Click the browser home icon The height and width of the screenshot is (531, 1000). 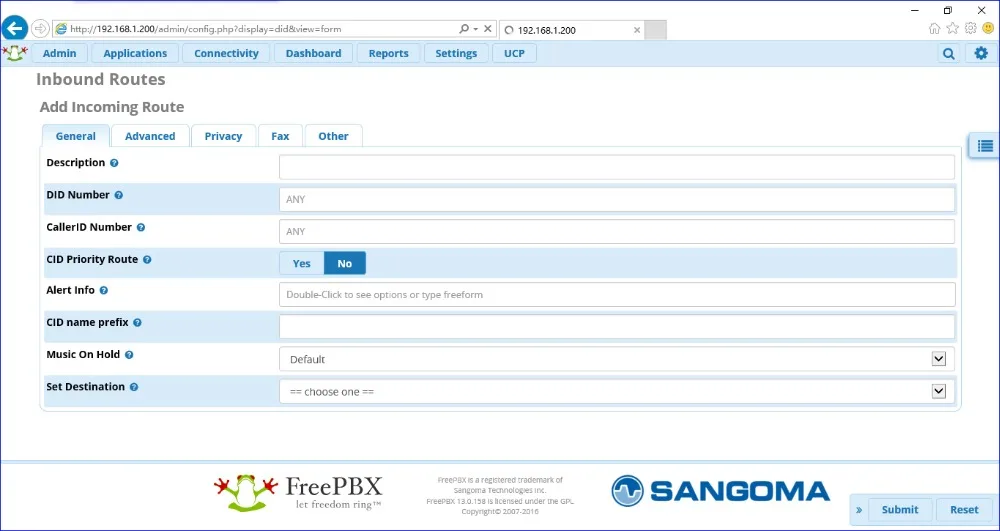click(x=934, y=29)
